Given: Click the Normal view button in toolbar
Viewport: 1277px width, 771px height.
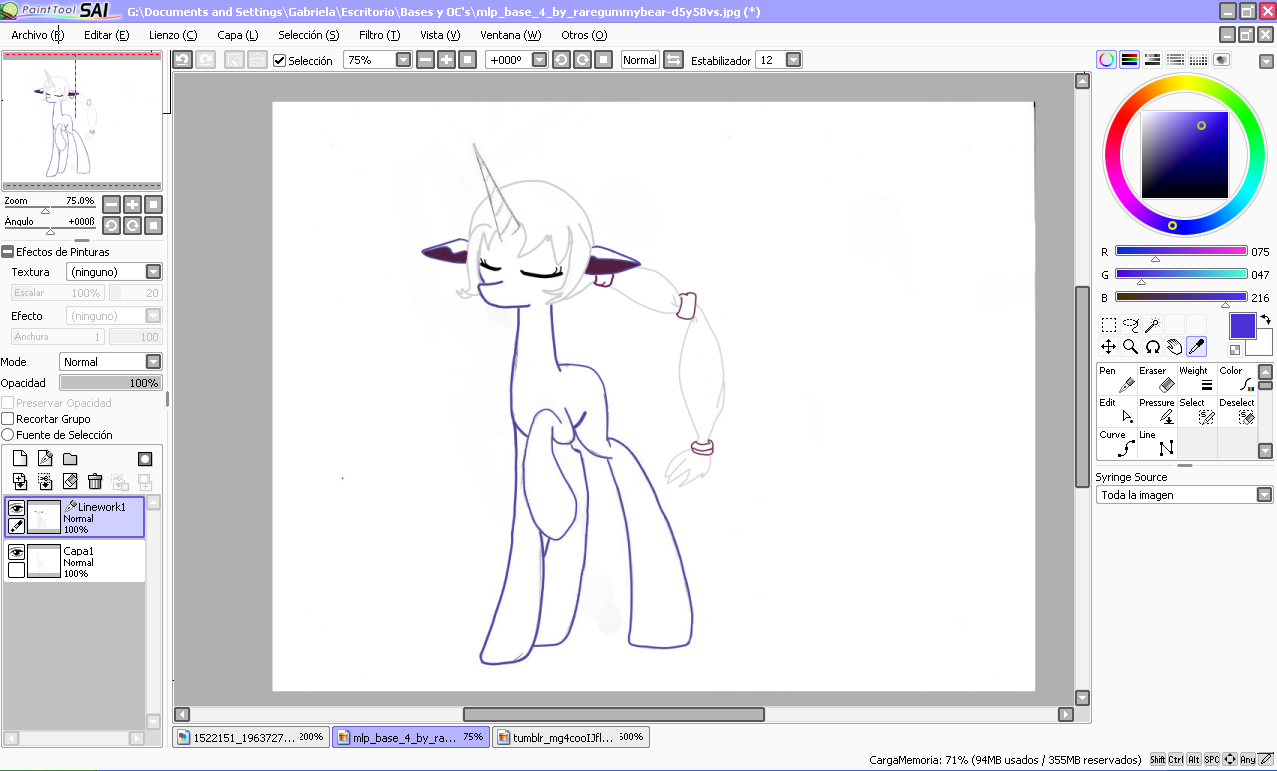Looking at the screenshot, I should (x=640, y=60).
